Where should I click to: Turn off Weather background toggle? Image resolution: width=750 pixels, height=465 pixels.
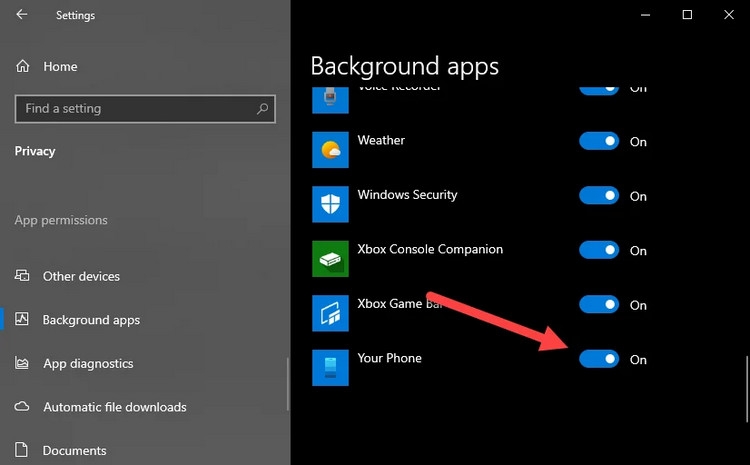coord(599,141)
